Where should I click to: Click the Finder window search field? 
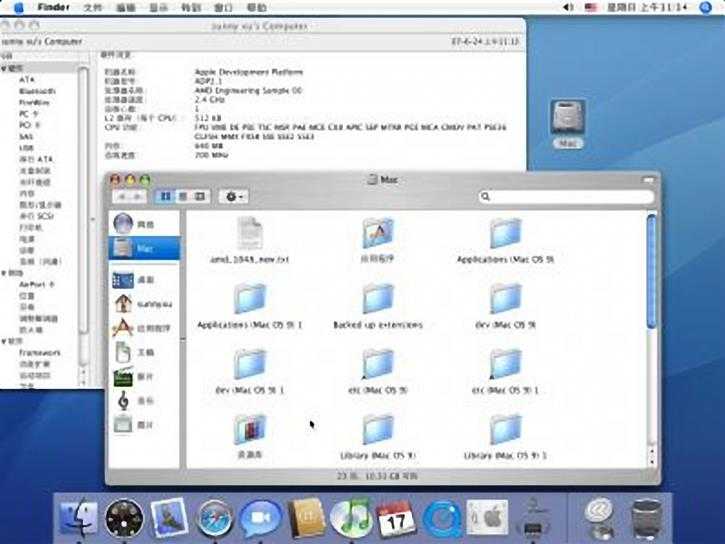pos(566,196)
